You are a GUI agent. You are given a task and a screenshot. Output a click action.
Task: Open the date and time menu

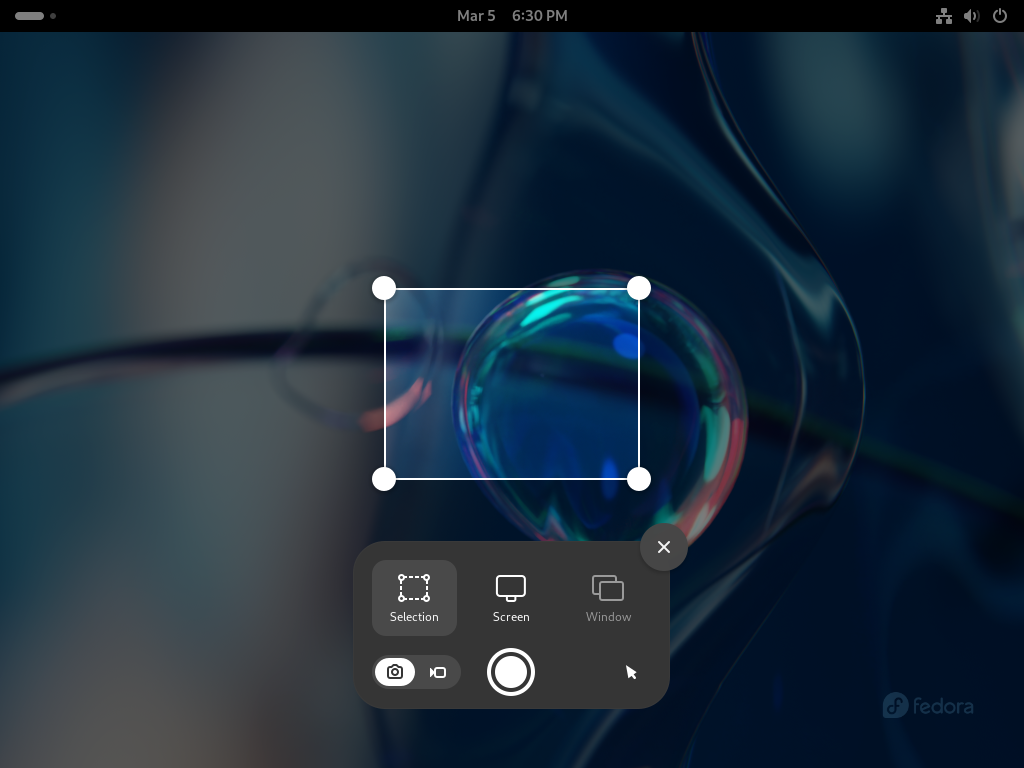512,16
